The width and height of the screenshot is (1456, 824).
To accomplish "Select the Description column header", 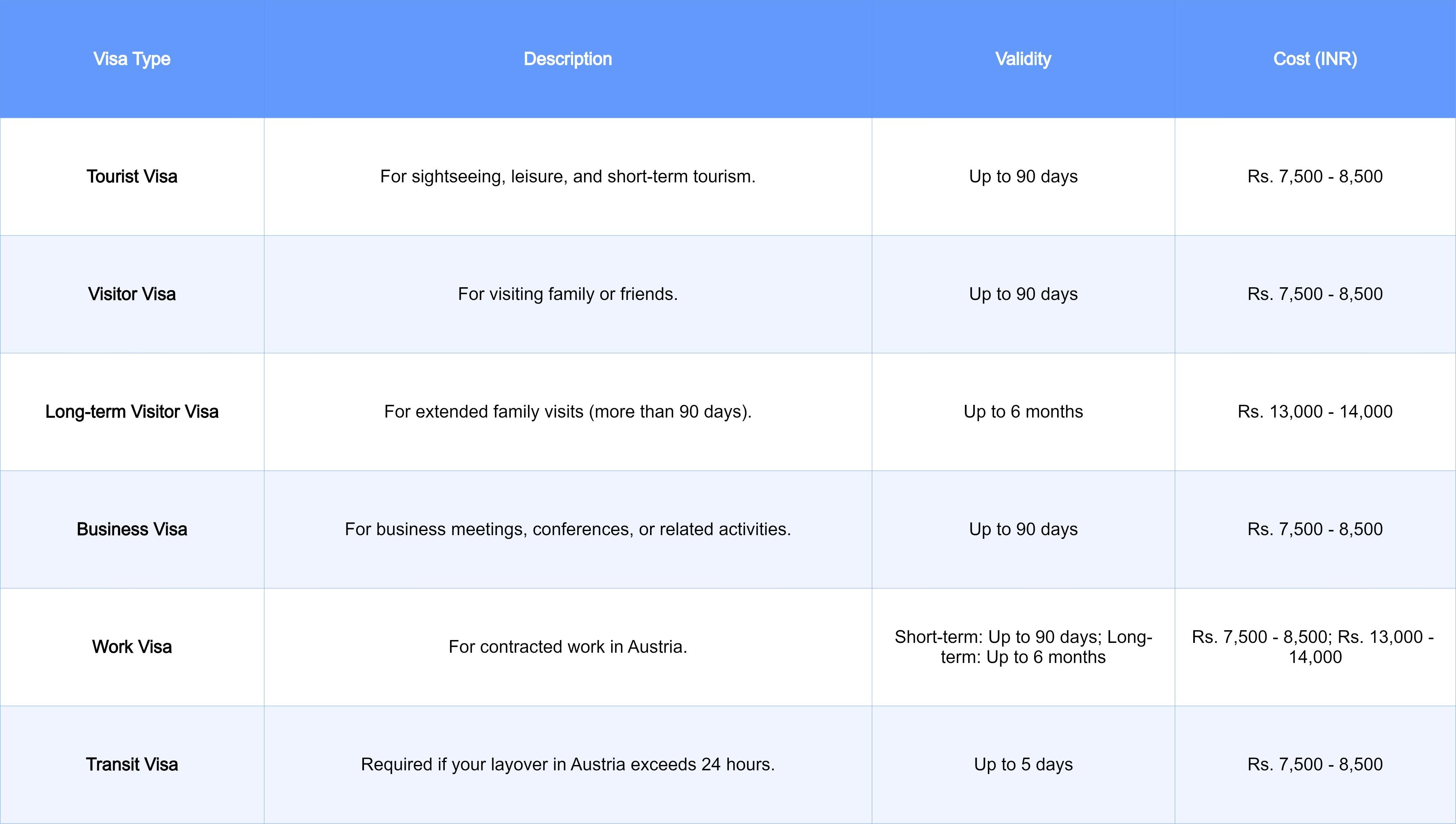I will 568,59.
